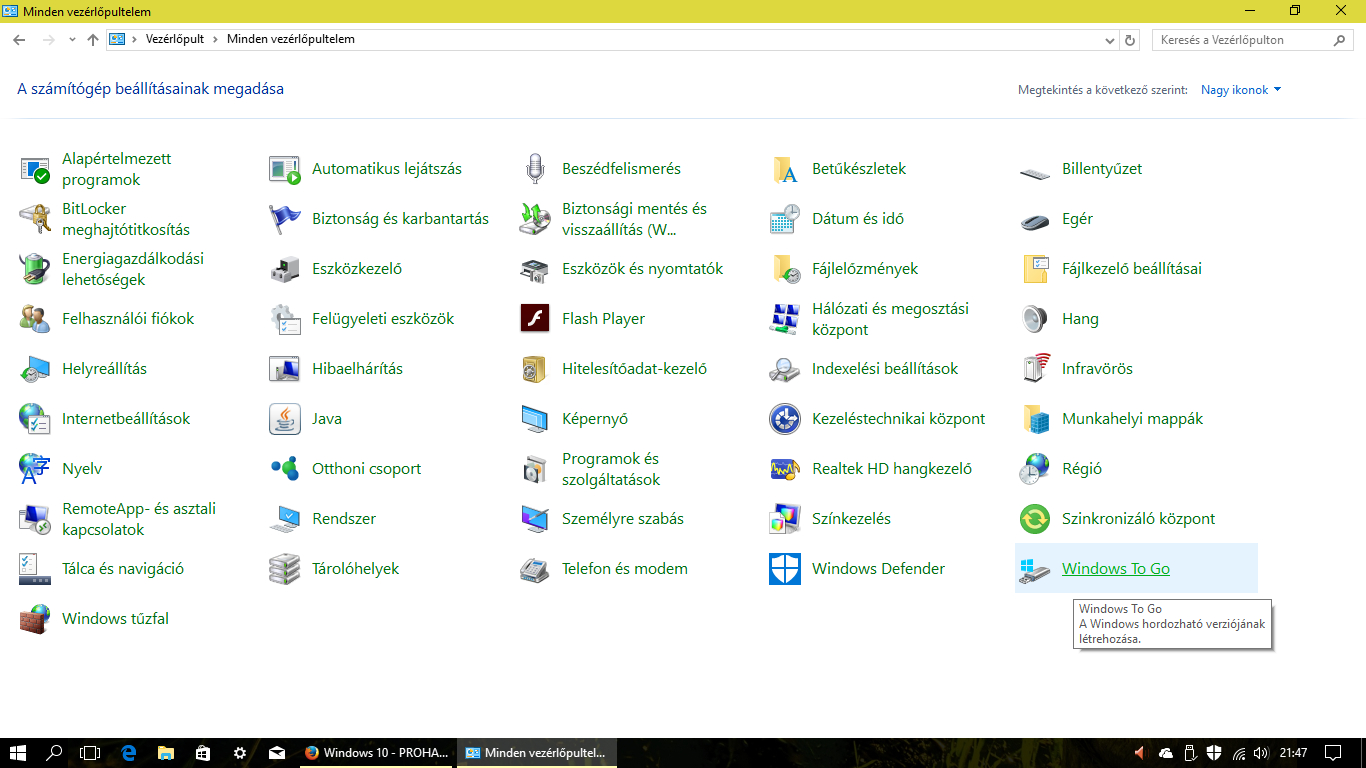The width and height of the screenshot is (1366, 768).
Task: Switch to the Windows 10 - PROHA Firefox taskbar window
Action: point(378,753)
